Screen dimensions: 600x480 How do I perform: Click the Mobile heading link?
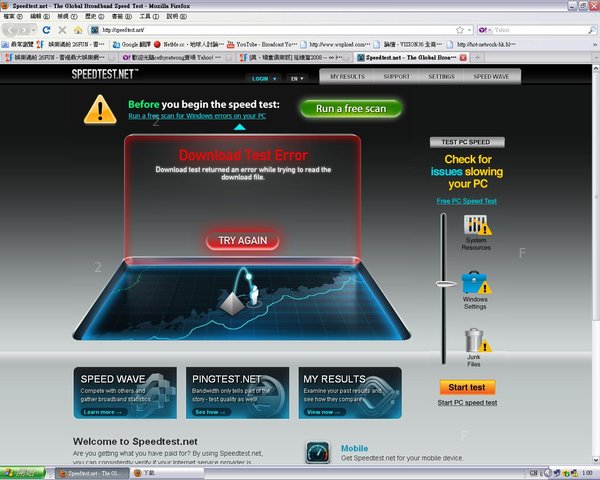click(x=354, y=448)
